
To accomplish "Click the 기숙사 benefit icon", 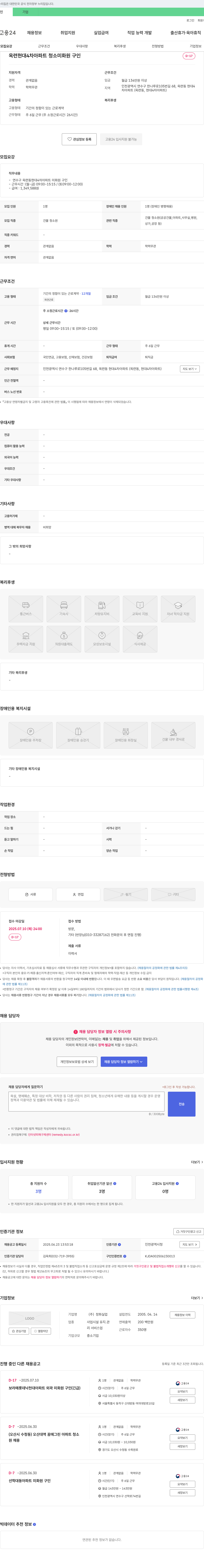I will [64, 609].
